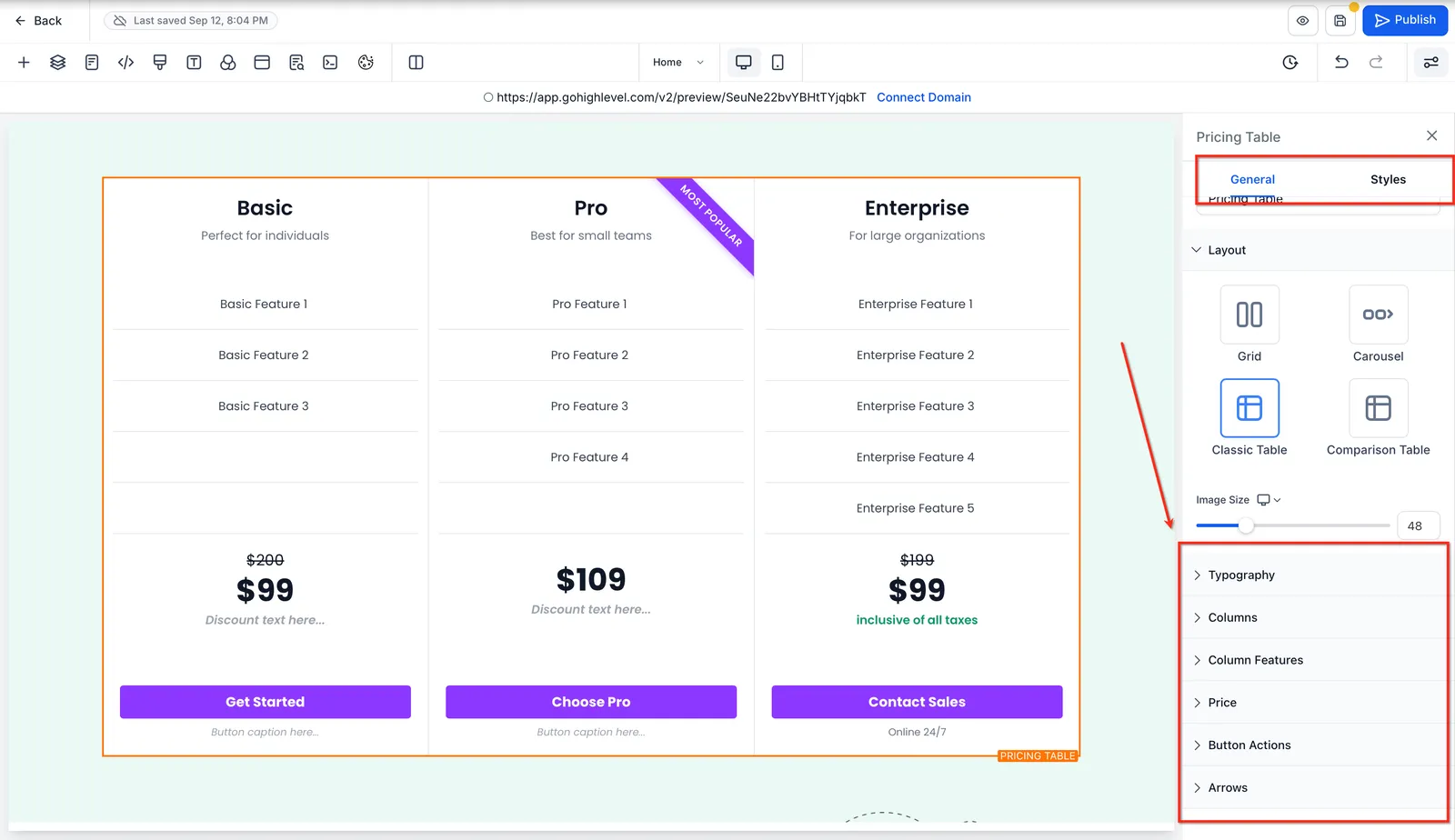Click the Connect Domain link
The height and width of the screenshot is (840, 1455).
coord(924,97)
